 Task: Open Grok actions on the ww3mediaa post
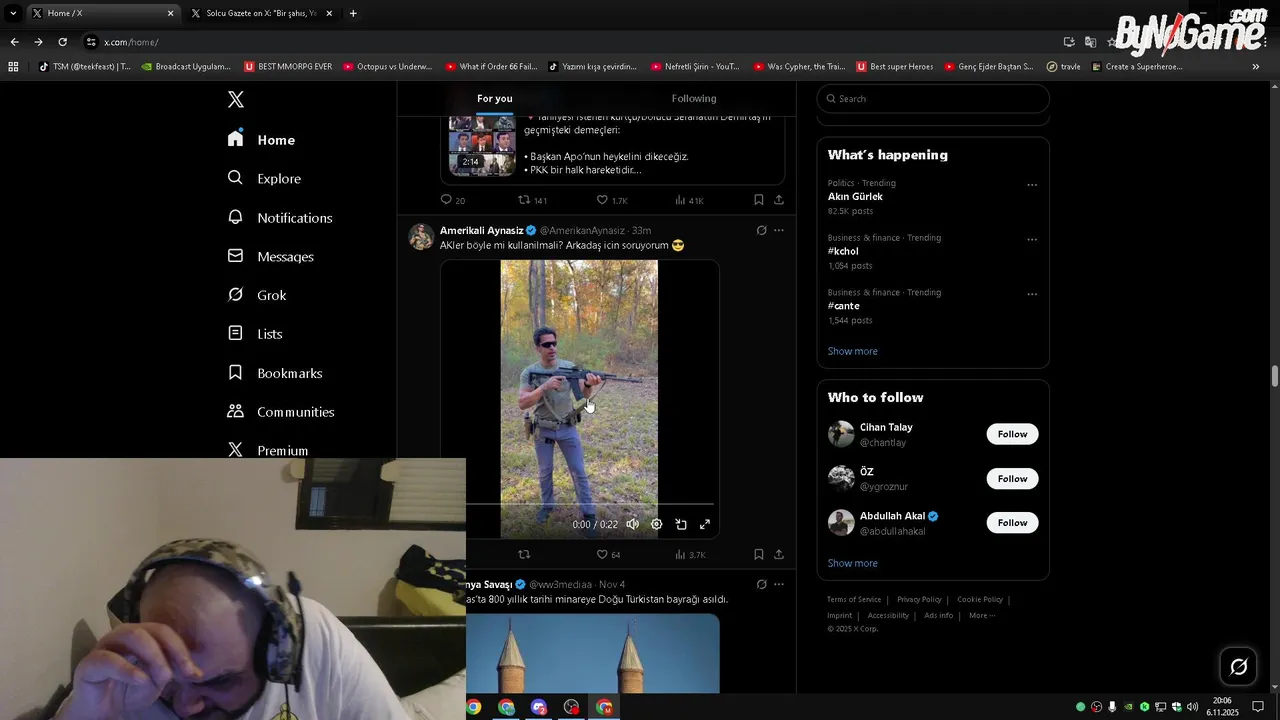[761, 584]
